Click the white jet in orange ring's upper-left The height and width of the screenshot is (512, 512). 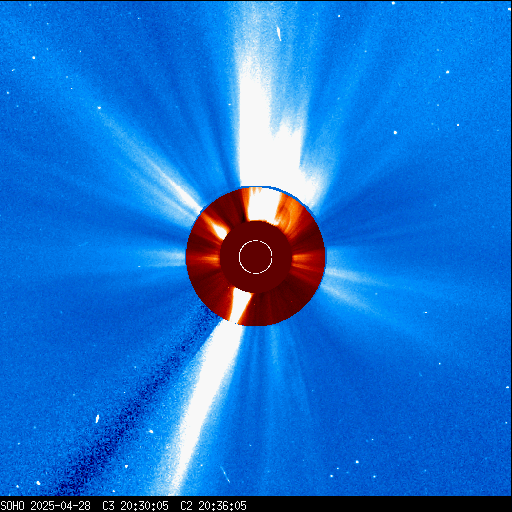215,226
